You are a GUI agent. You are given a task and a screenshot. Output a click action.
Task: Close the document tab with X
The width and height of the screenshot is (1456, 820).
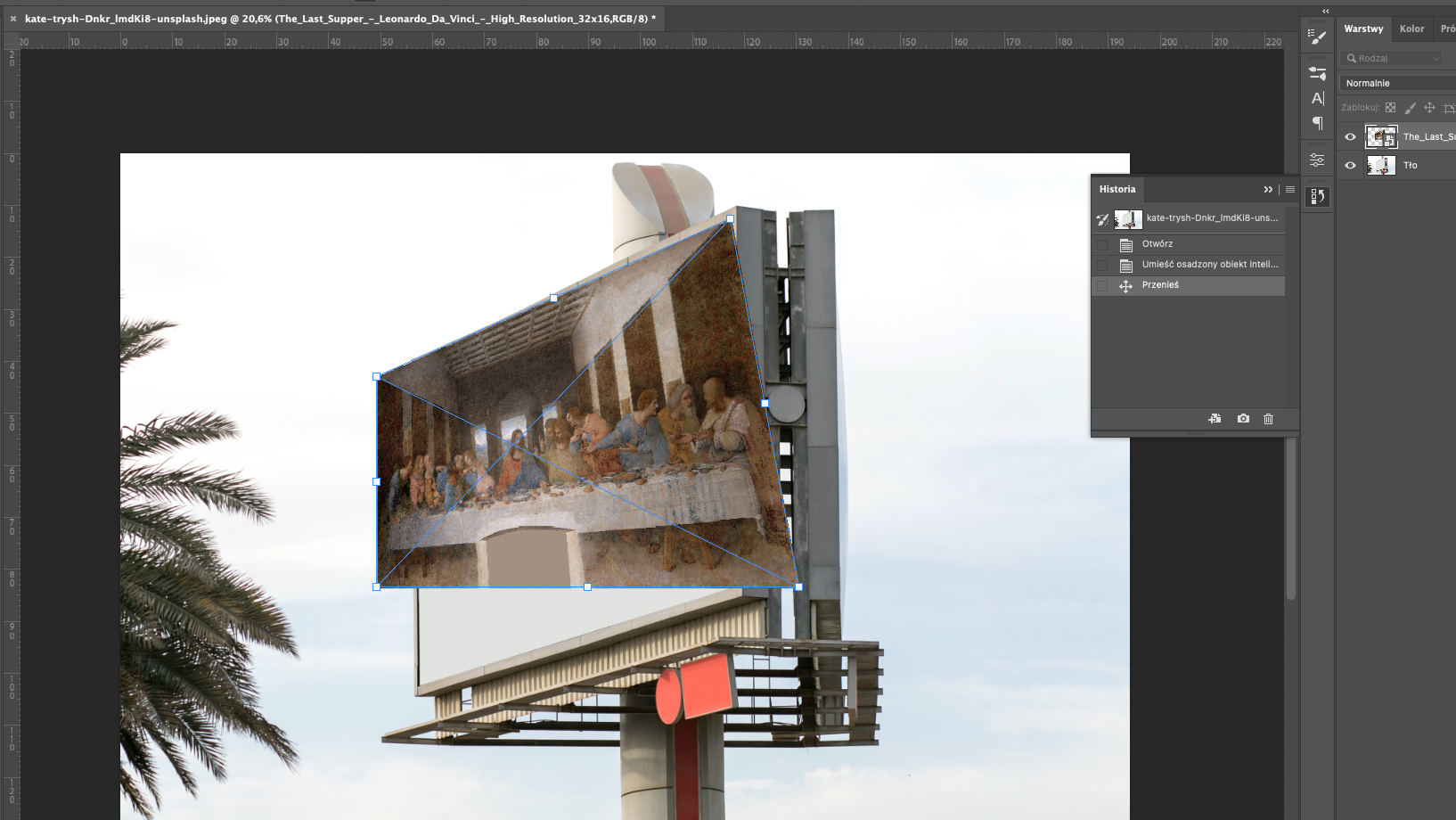click(x=12, y=19)
